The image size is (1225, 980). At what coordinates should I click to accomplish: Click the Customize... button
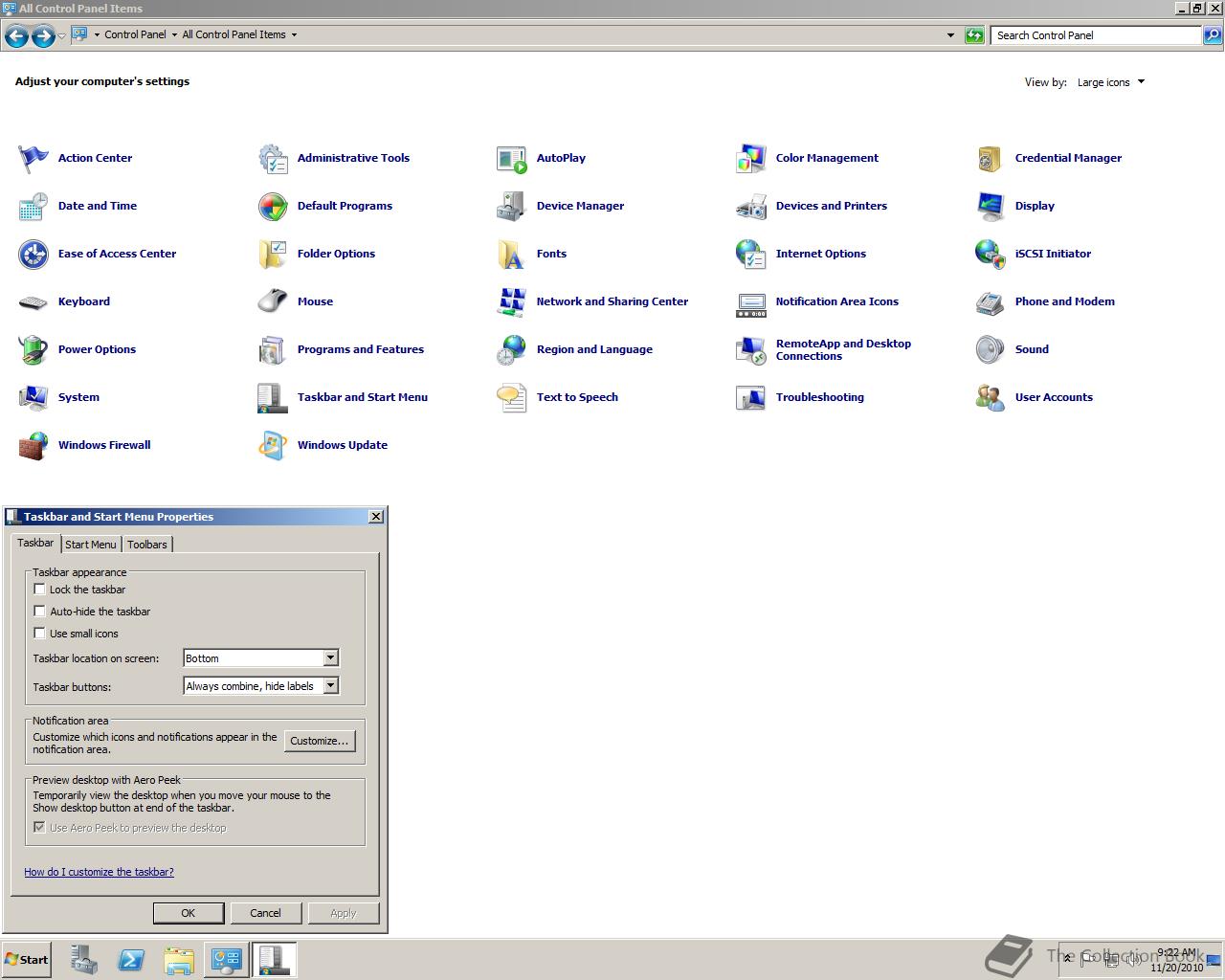click(x=320, y=741)
